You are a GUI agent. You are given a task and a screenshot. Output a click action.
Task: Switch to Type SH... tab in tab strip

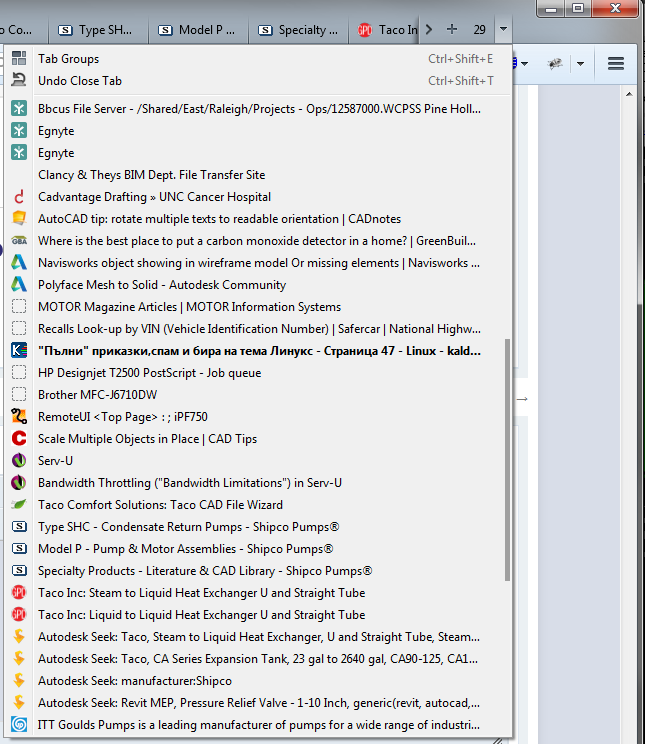click(98, 30)
